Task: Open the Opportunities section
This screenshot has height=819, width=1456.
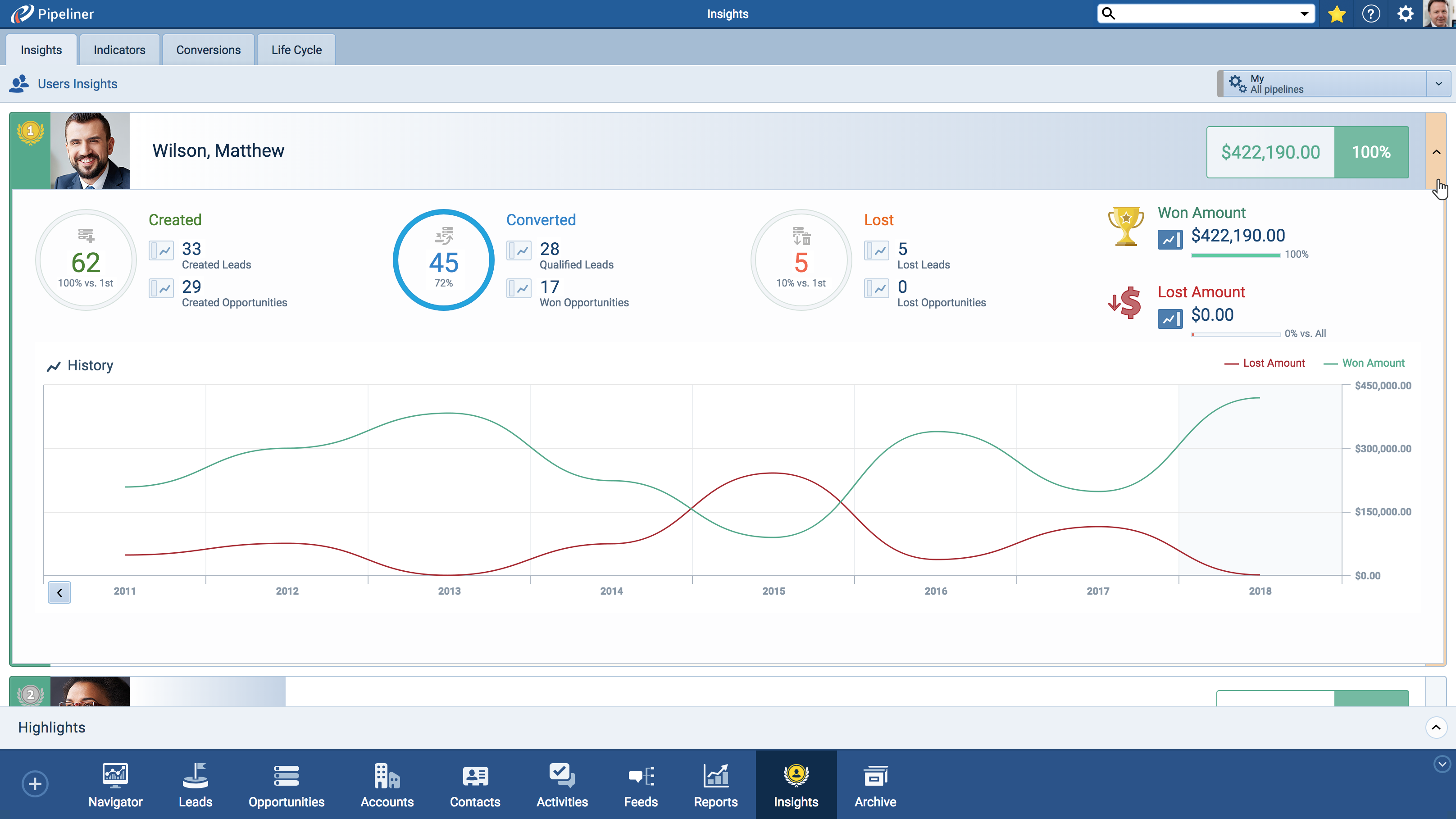Action: coord(286,784)
